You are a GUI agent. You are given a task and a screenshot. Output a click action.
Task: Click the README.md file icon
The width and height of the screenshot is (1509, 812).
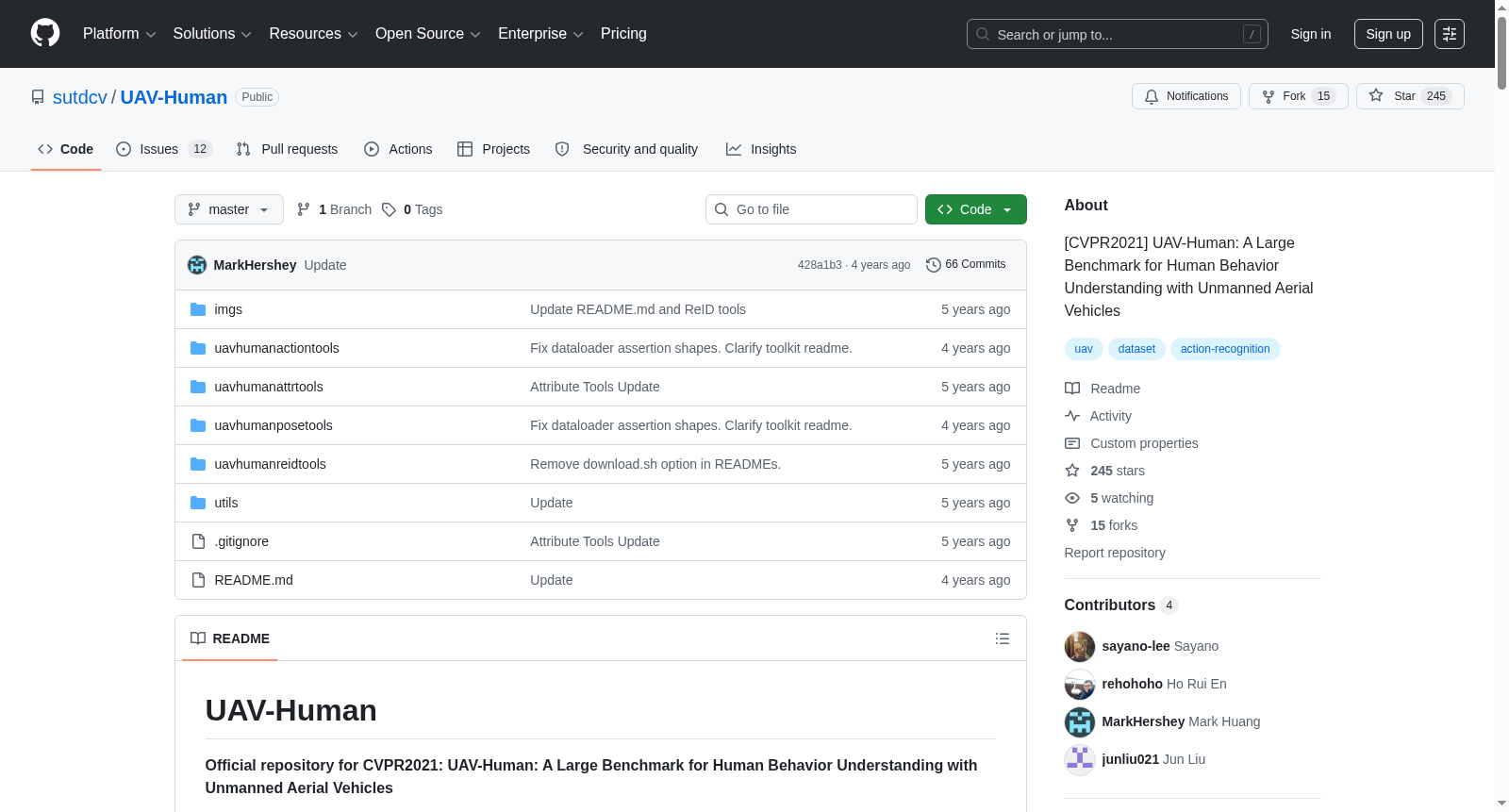click(198, 580)
